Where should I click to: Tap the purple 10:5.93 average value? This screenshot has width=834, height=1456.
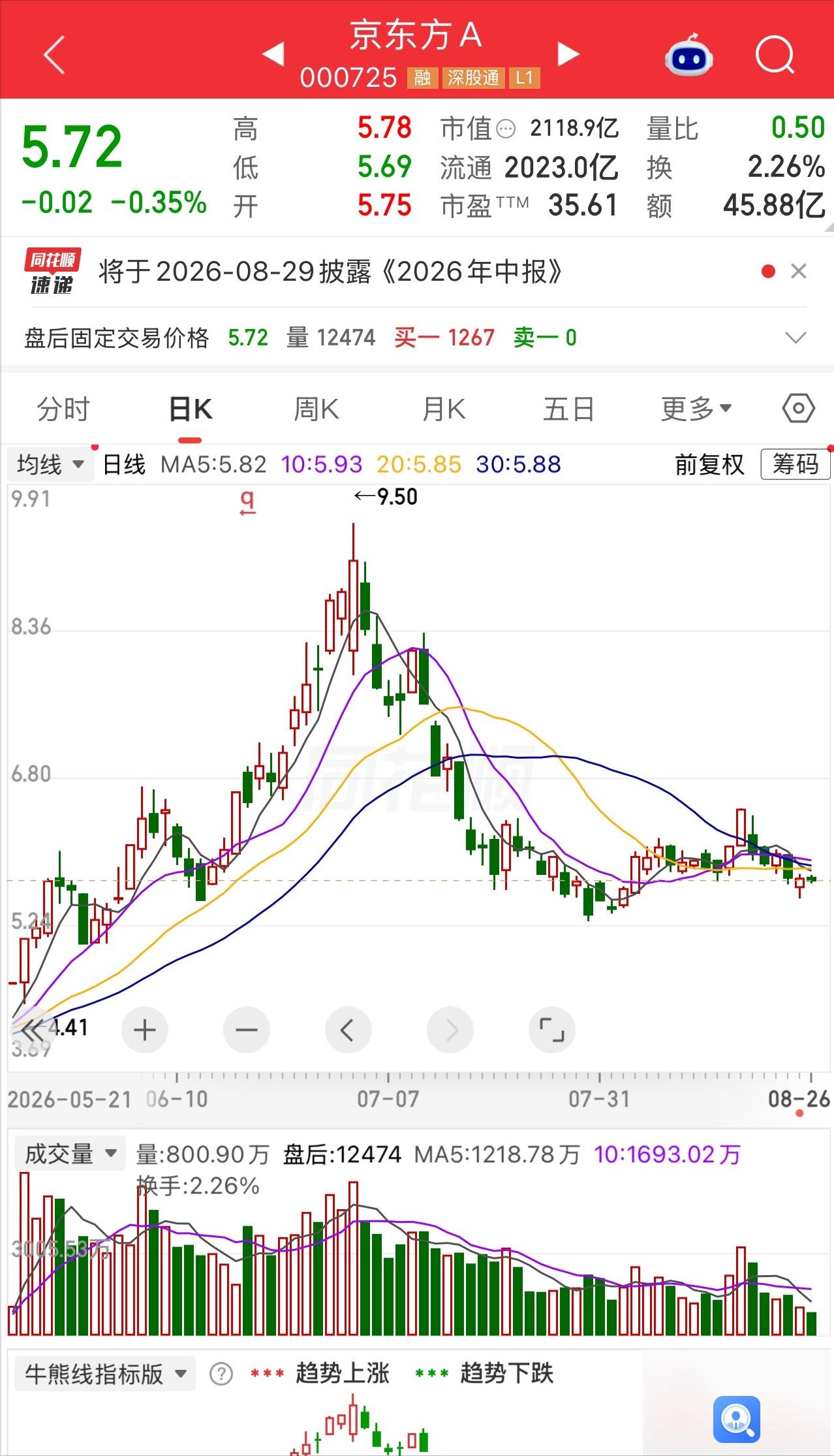(321, 465)
